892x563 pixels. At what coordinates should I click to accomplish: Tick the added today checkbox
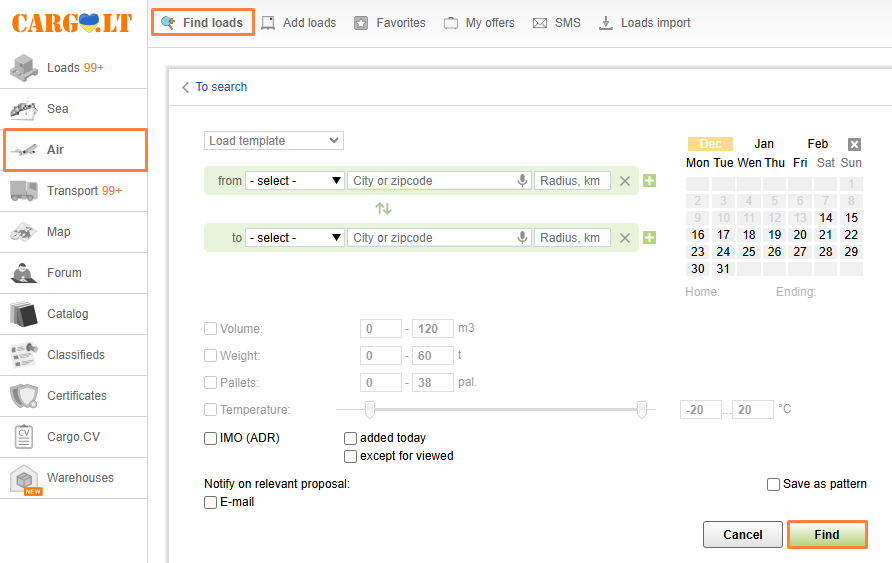(350, 438)
